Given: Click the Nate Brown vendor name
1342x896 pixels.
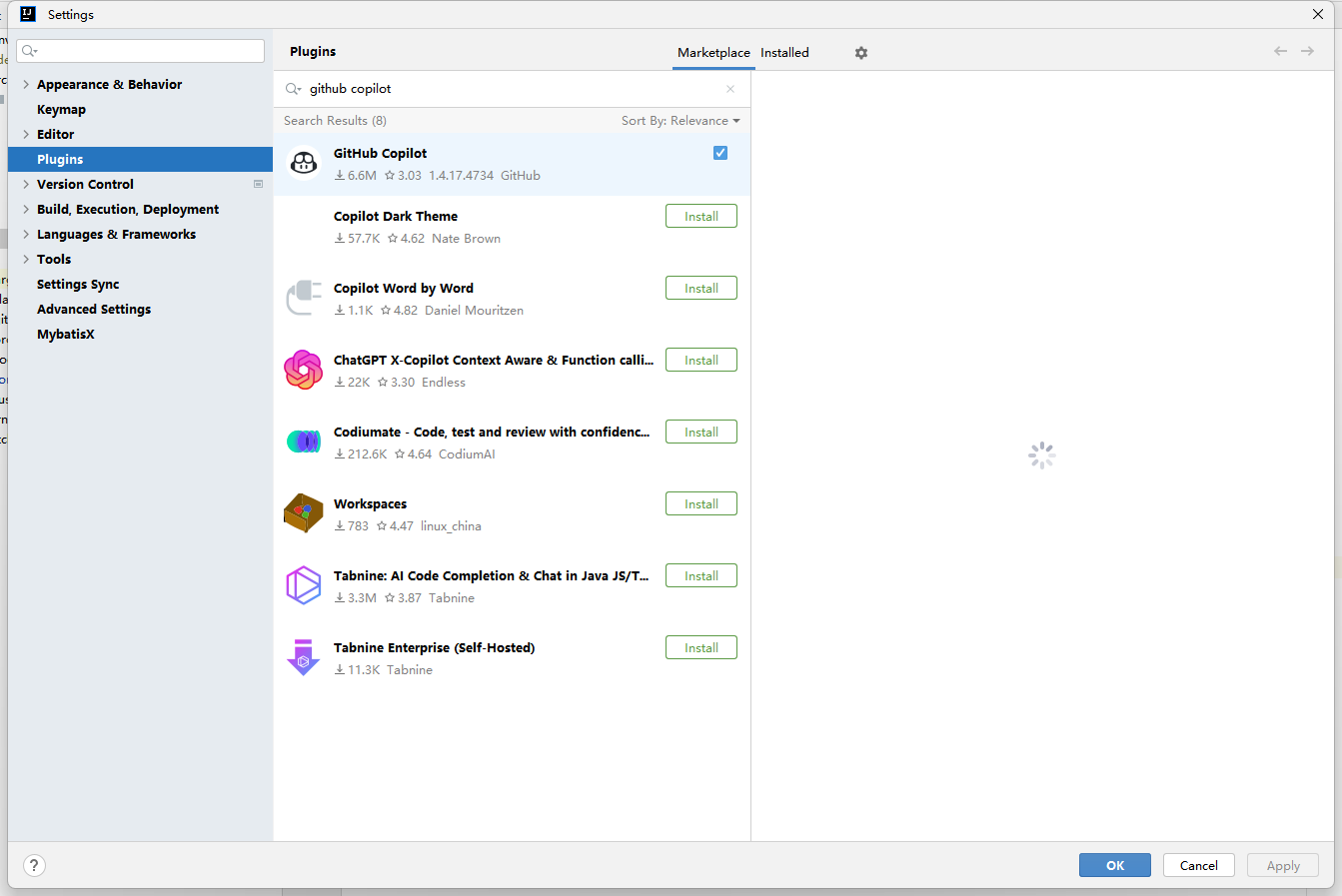Looking at the screenshot, I should click(x=466, y=239).
